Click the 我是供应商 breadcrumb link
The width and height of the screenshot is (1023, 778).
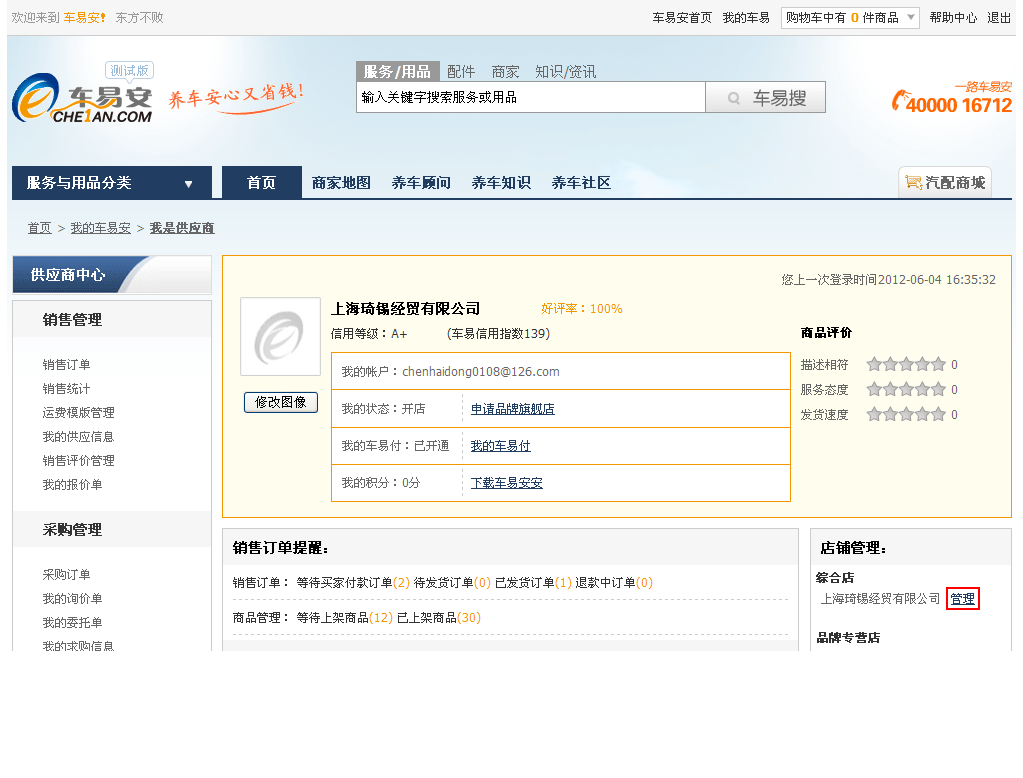(x=182, y=228)
